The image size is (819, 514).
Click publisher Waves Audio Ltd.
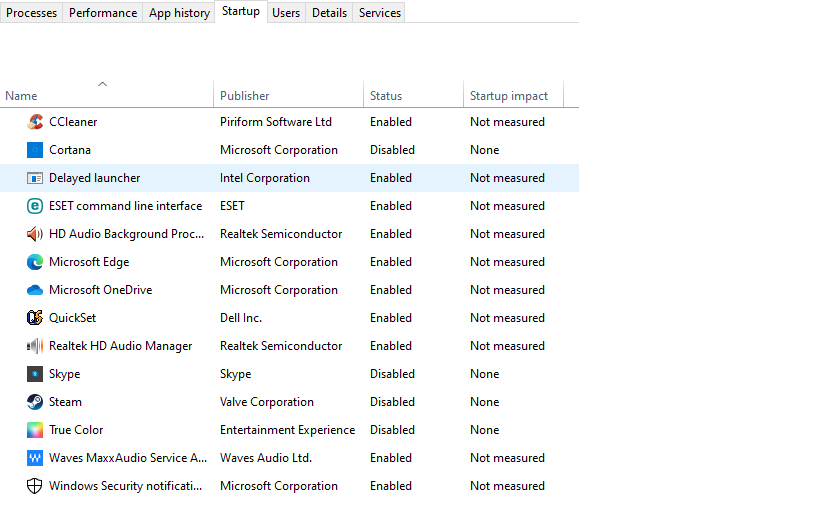coord(266,458)
